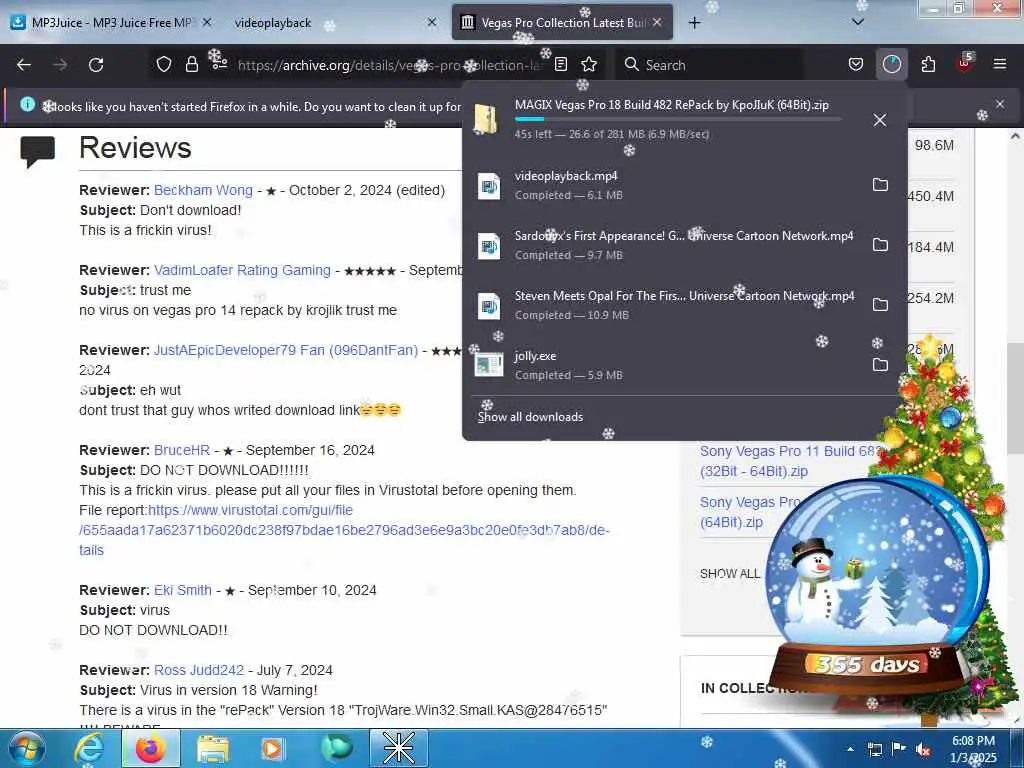Show Steven Meets Opal file in folder
Screen dimensions: 1024x768
point(880,304)
